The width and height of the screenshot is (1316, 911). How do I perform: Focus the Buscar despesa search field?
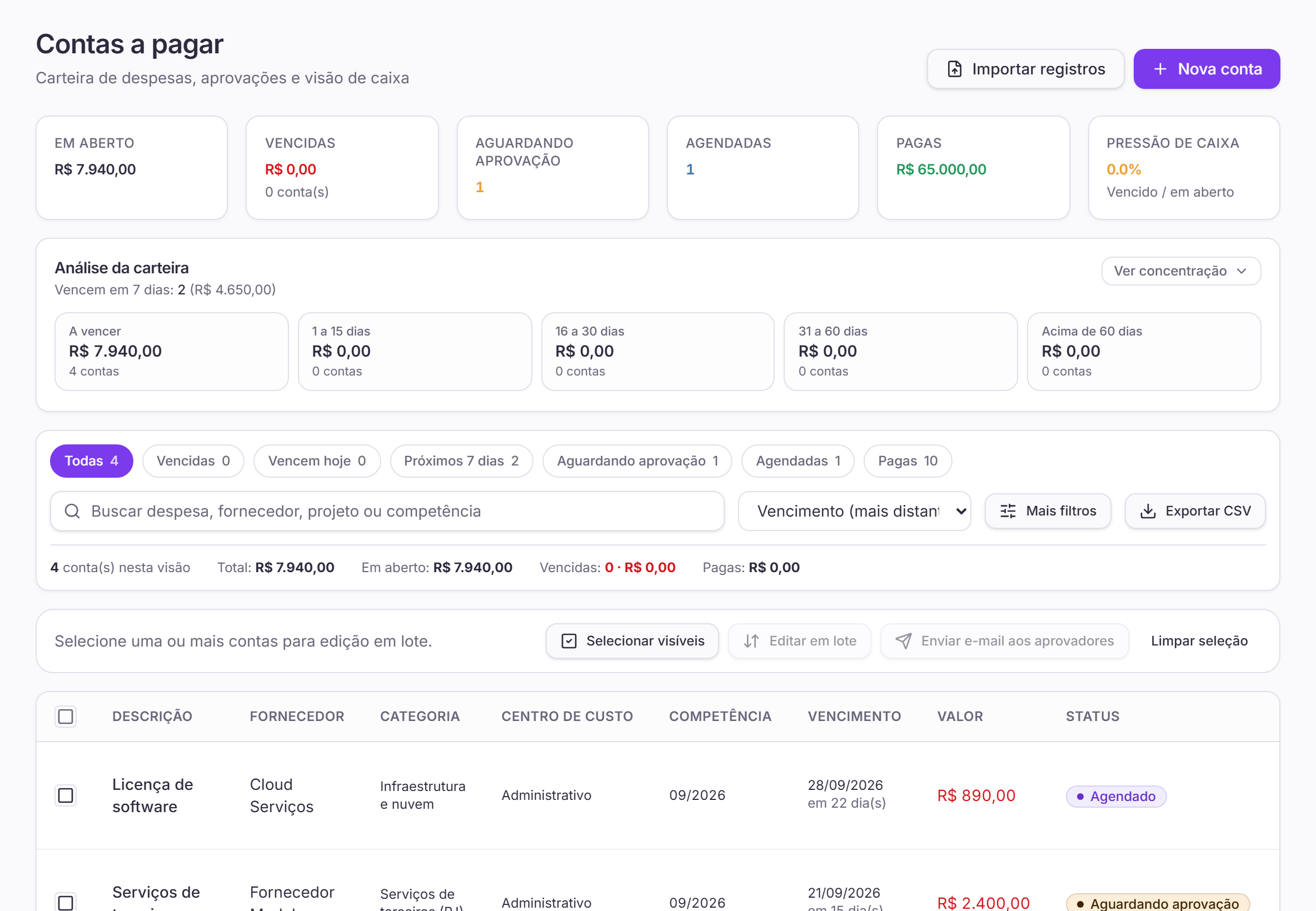(387, 511)
